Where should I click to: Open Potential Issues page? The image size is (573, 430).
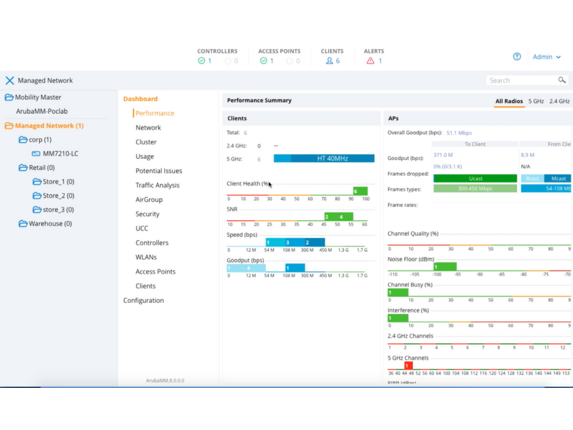[x=159, y=171]
